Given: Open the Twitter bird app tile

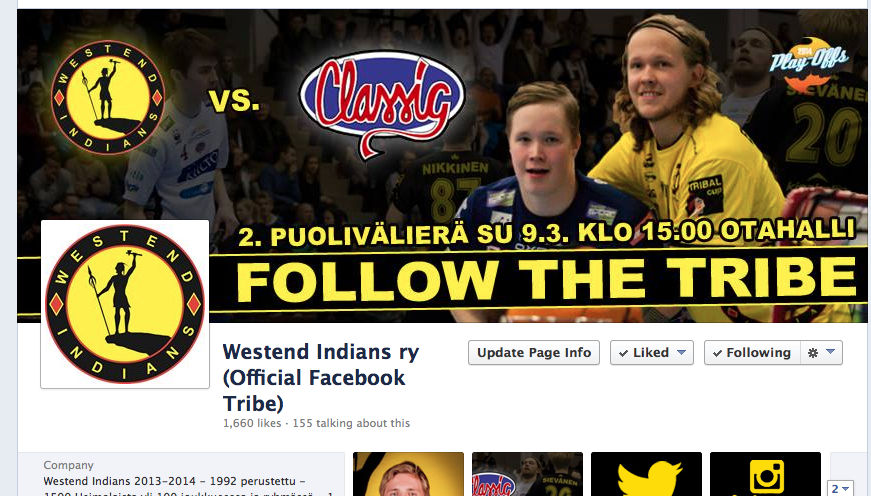Looking at the screenshot, I should click(647, 474).
